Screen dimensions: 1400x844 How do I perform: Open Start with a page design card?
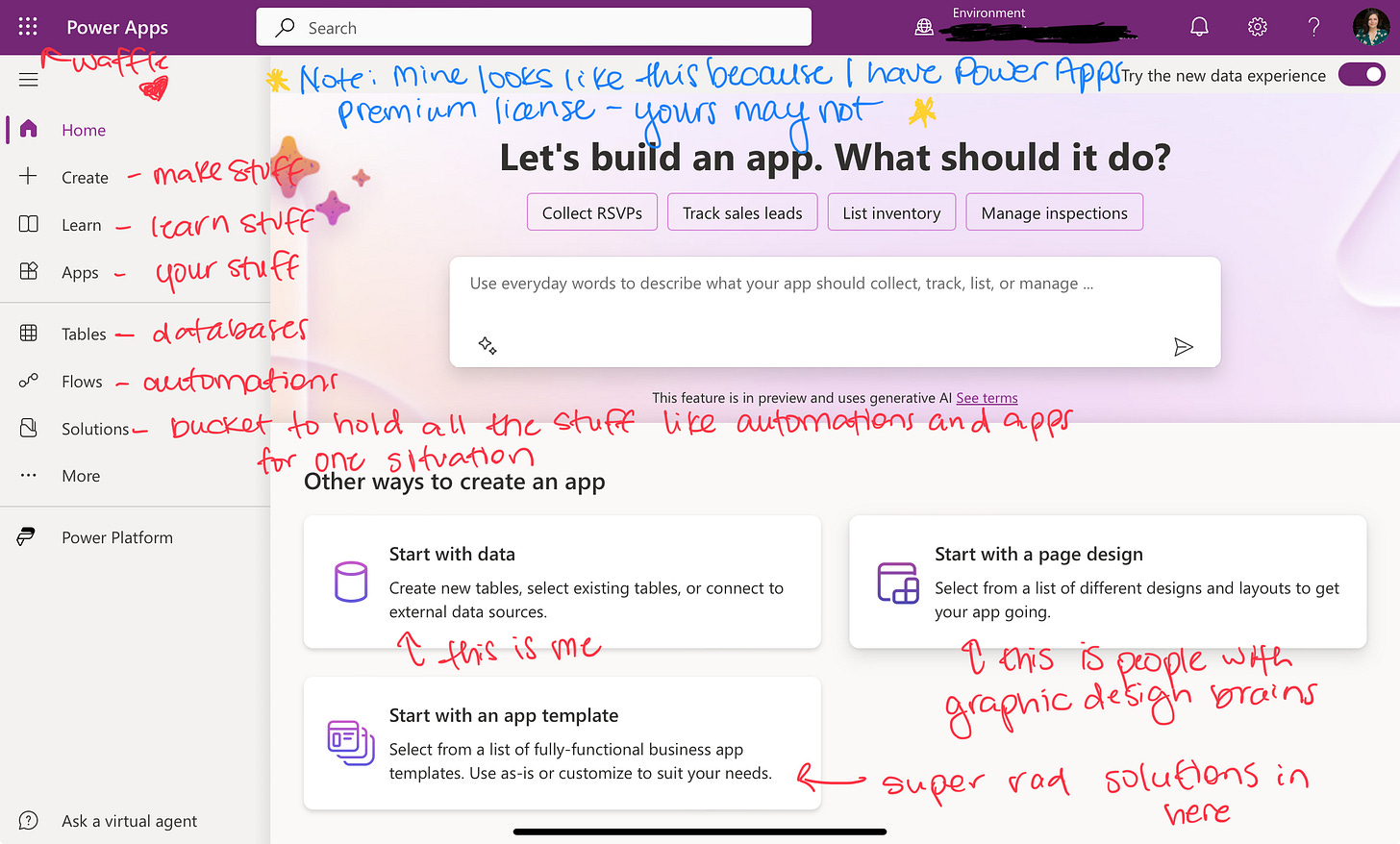(x=1108, y=582)
